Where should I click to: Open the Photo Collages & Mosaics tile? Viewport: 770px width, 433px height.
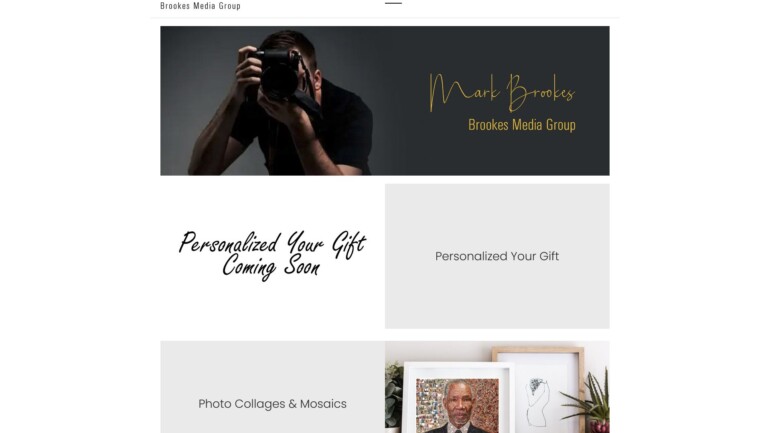click(x=273, y=387)
